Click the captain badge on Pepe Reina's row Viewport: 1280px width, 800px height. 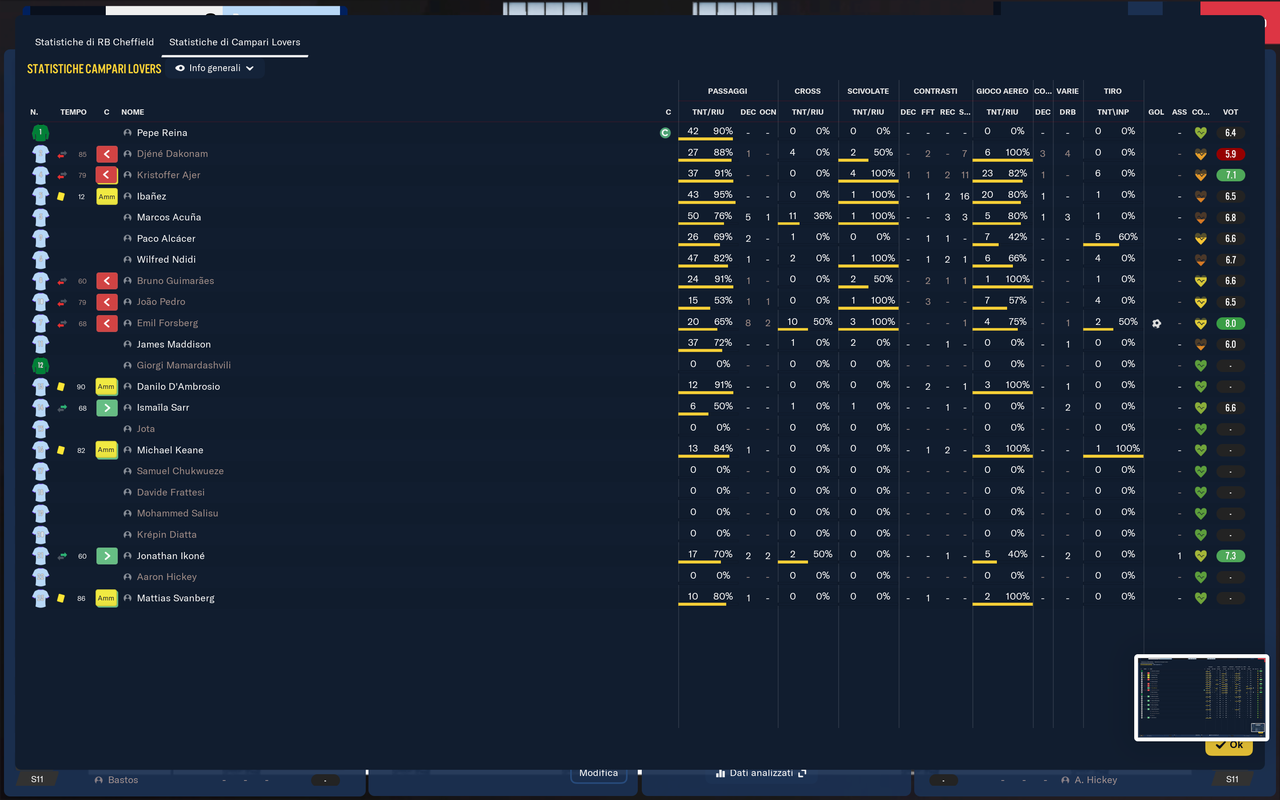[666, 133]
